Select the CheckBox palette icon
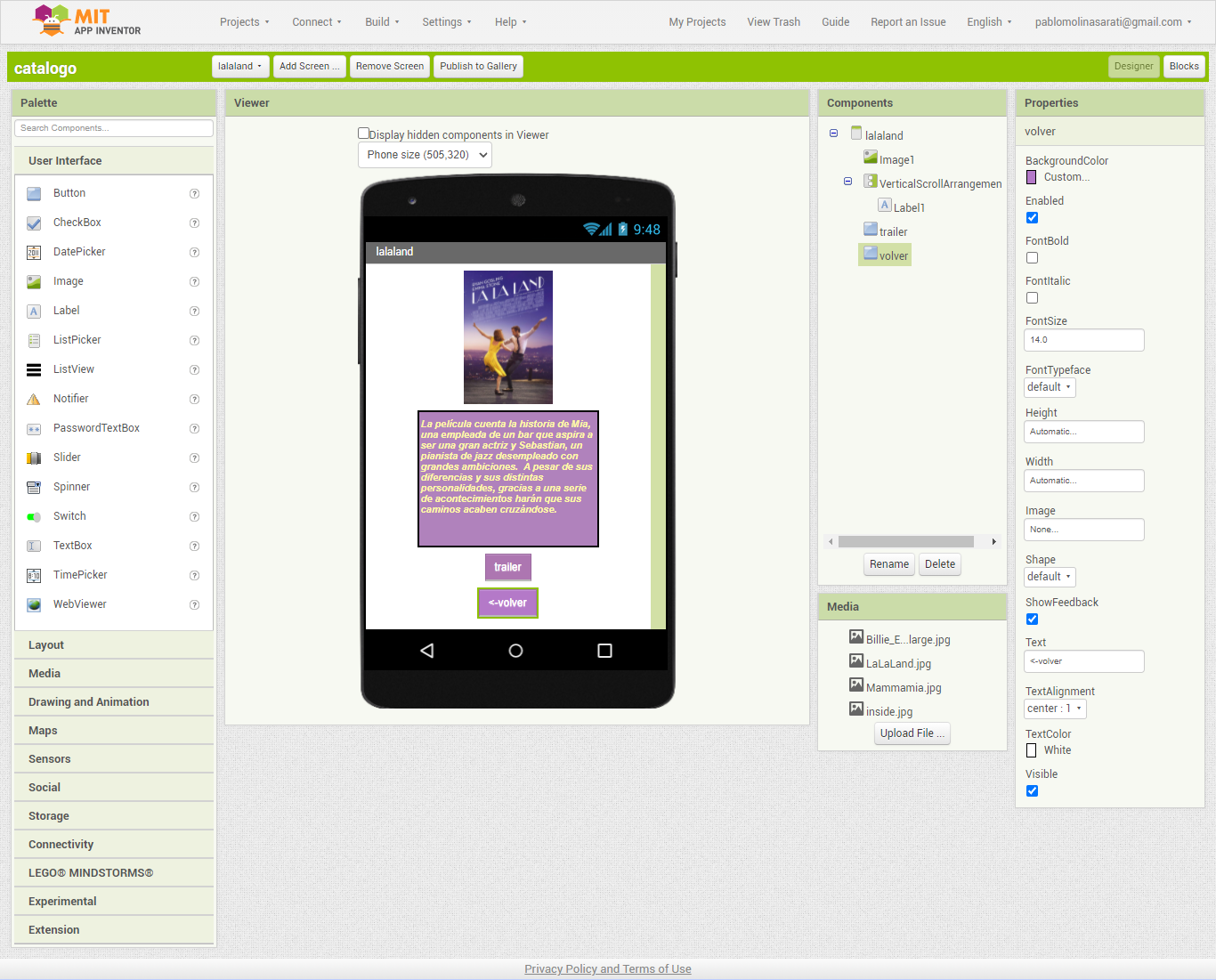This screenshot has width=1216, height=980. coord(34,223)
